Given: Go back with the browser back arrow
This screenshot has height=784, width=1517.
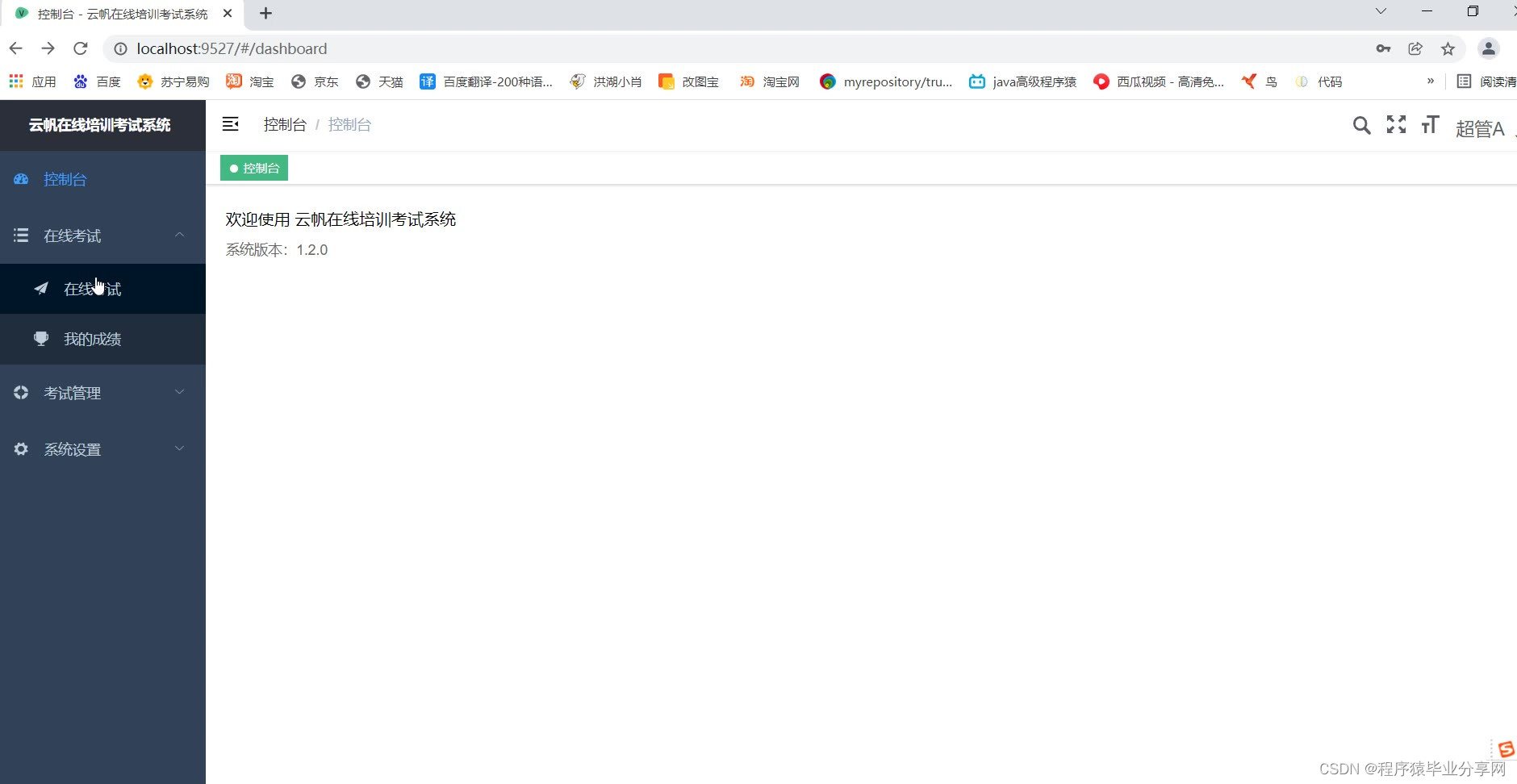Looking at the screenshot, I should [x=16, y=48].
